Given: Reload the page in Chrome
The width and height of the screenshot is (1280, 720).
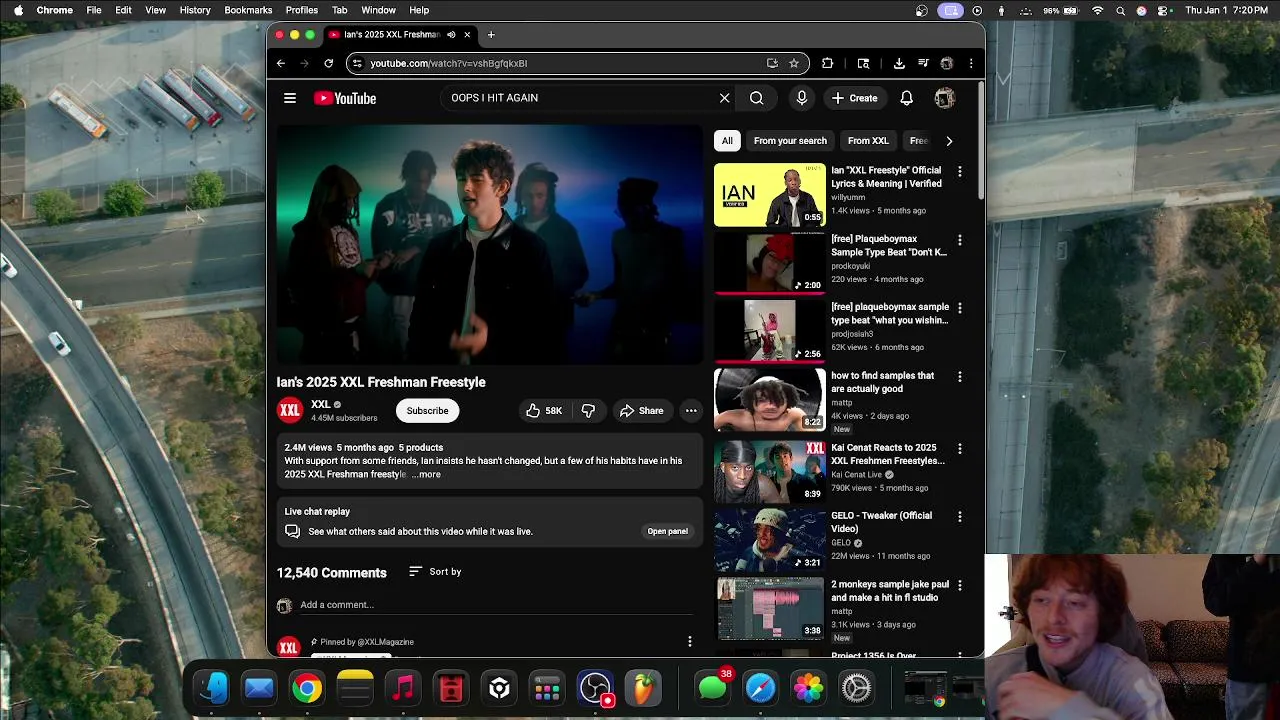Looking at the screenshot, I should click(x=328, y=63).
